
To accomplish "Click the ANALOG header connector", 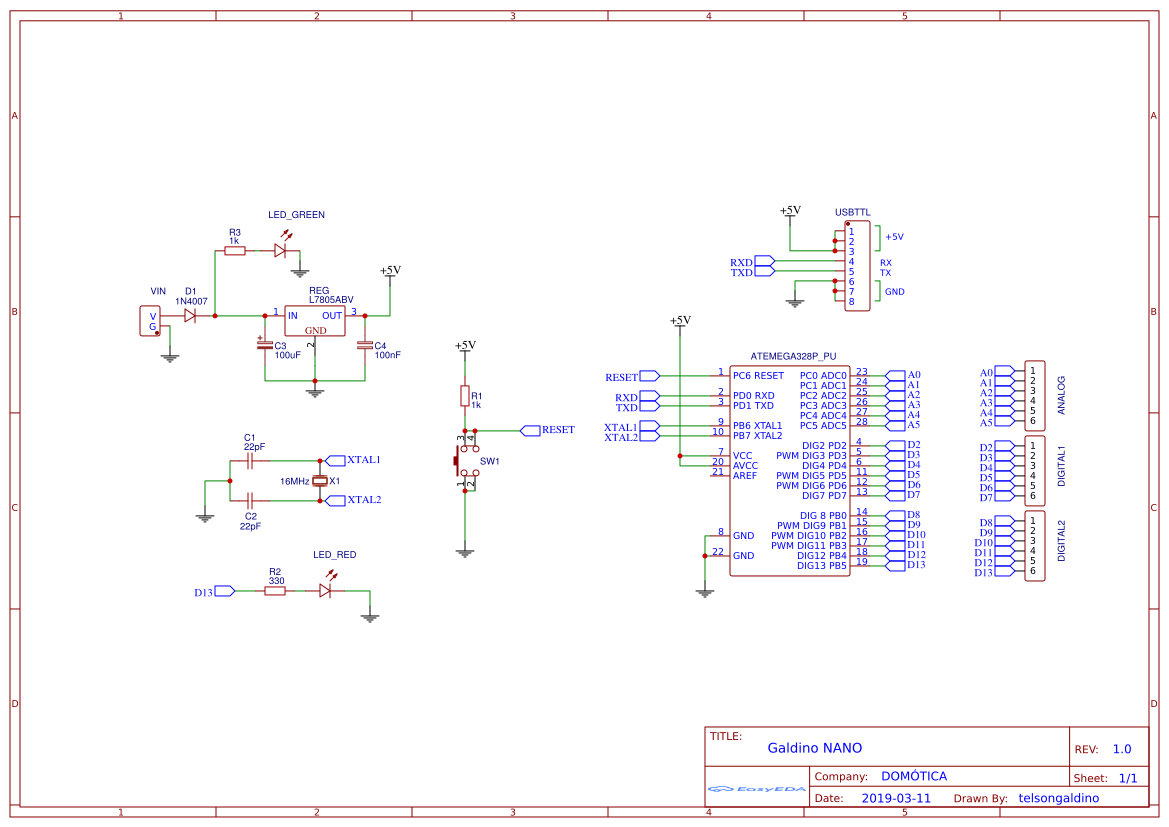I will (1034, 396).
